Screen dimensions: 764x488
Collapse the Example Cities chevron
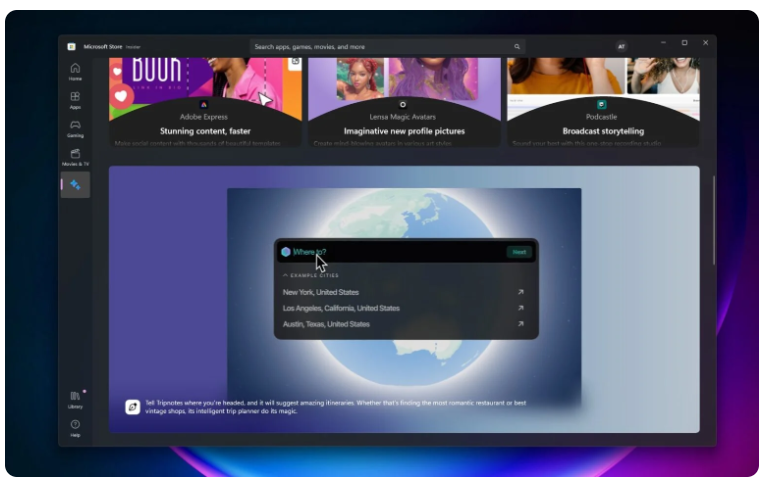coord(285,275)
